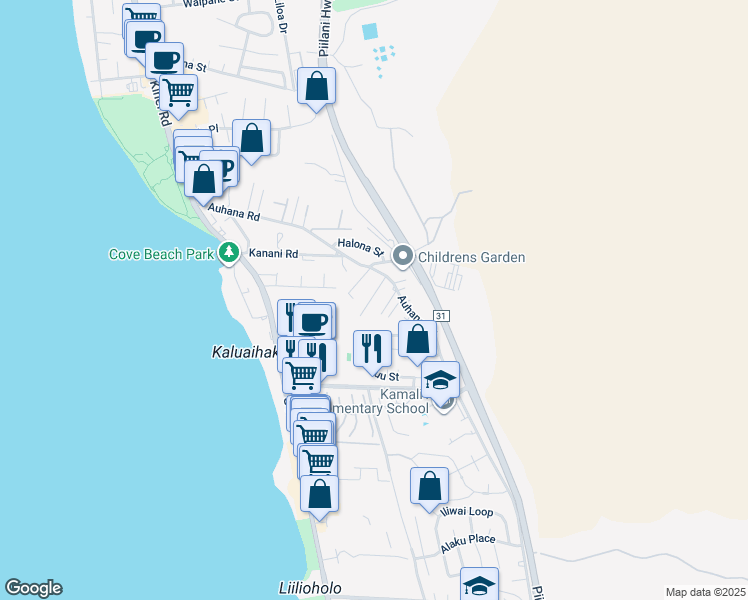
Task: Click the Halona St street label
Action: coord(361,247)
